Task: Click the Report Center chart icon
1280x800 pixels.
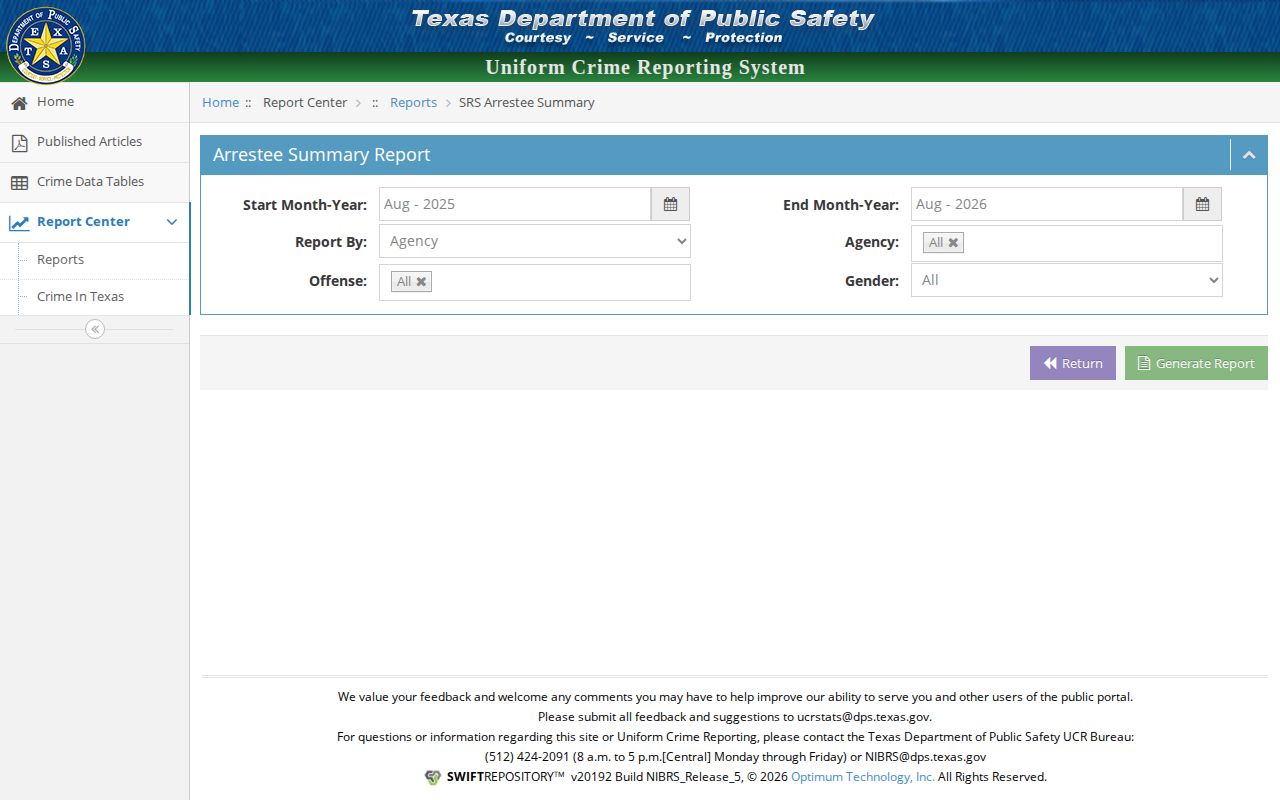Action: (19, 223)
